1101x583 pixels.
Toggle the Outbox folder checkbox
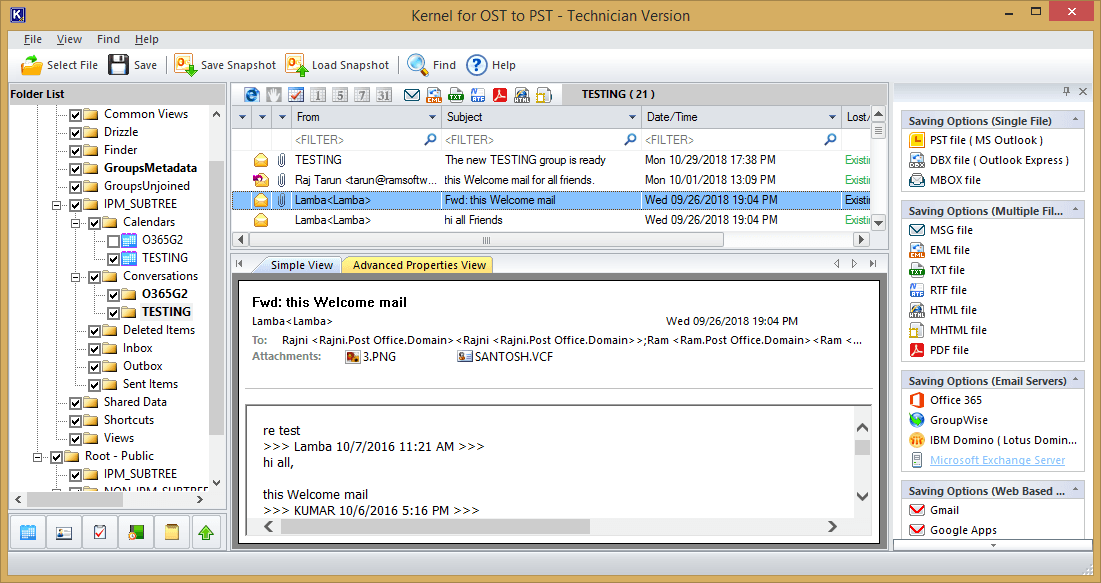(94, 367)
